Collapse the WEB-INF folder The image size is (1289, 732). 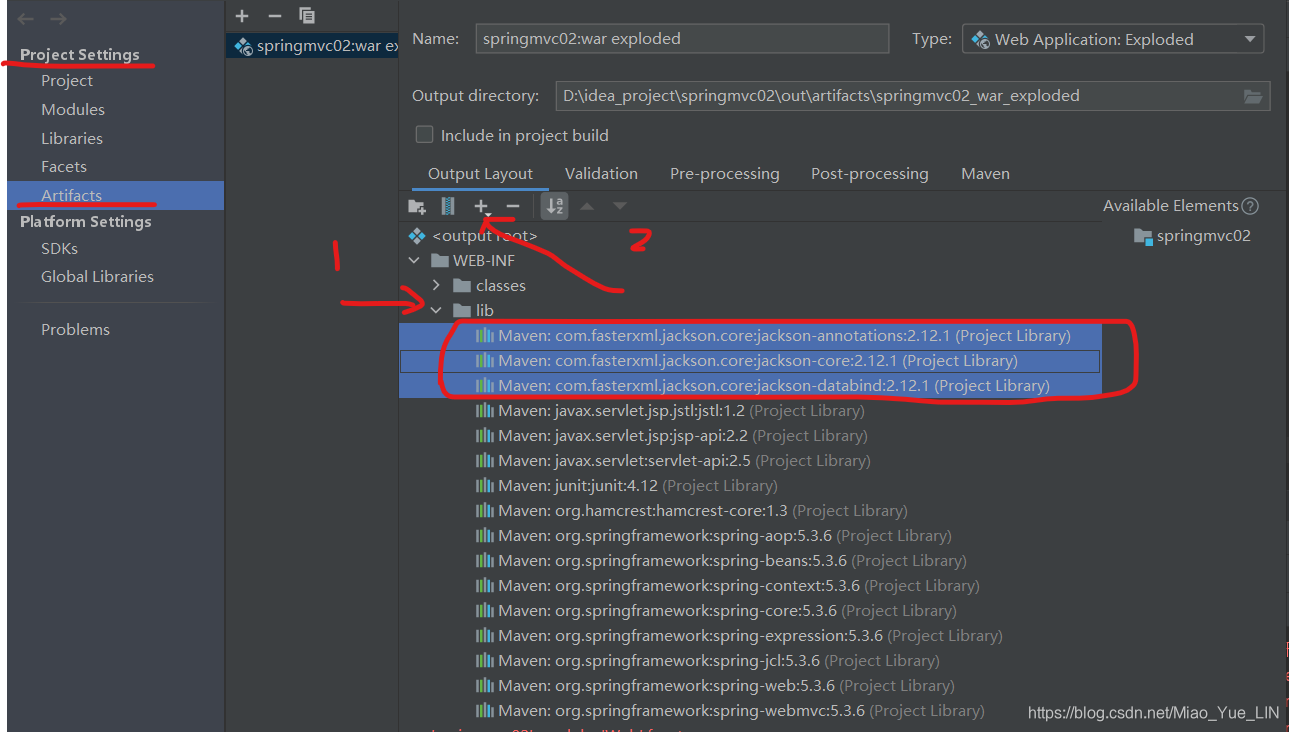[x=414, y=260]
